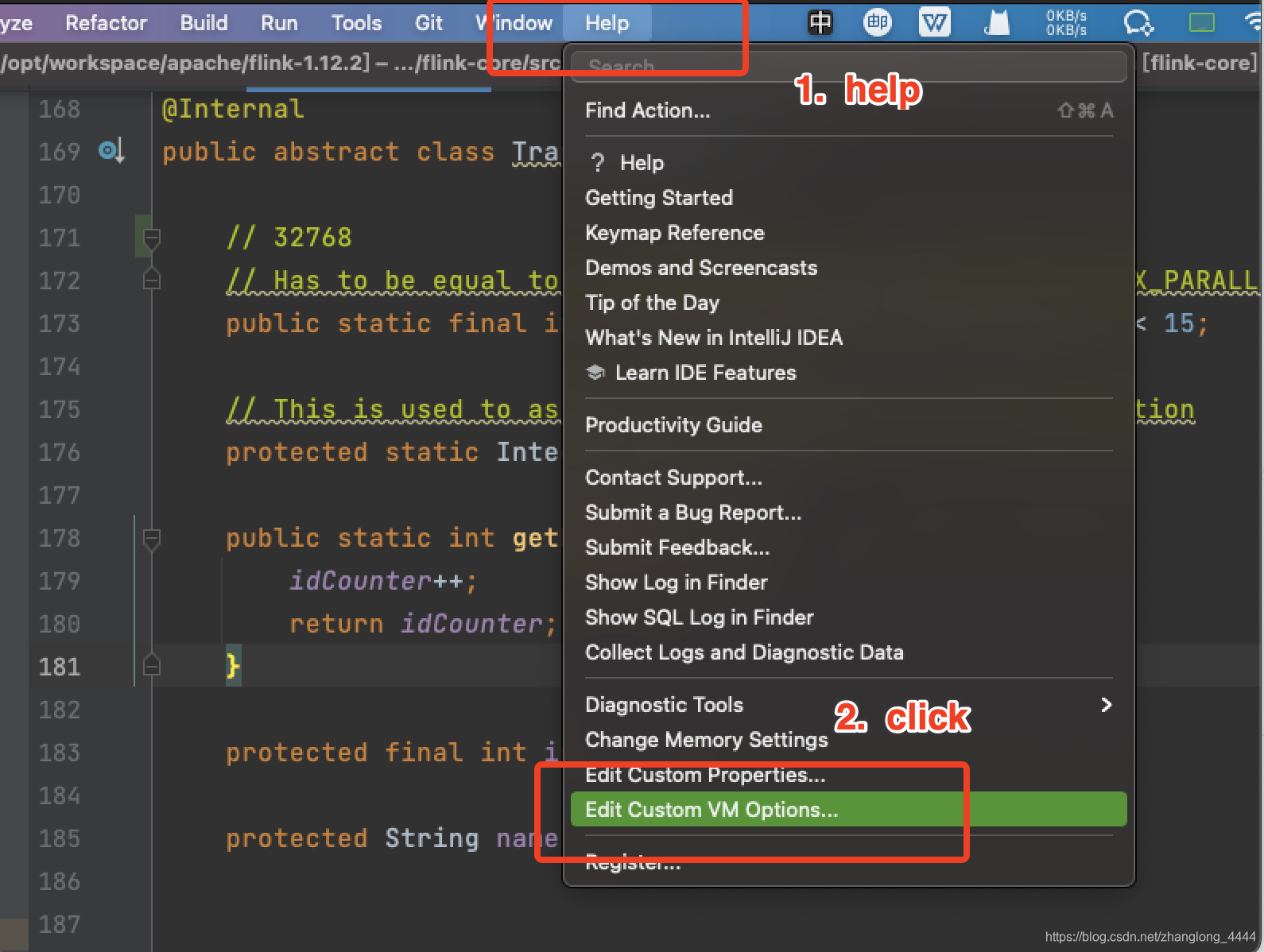Click the chat bubble menu bar icon
This screenshot has height=952, width=1264.
(x=1138, y=23)
